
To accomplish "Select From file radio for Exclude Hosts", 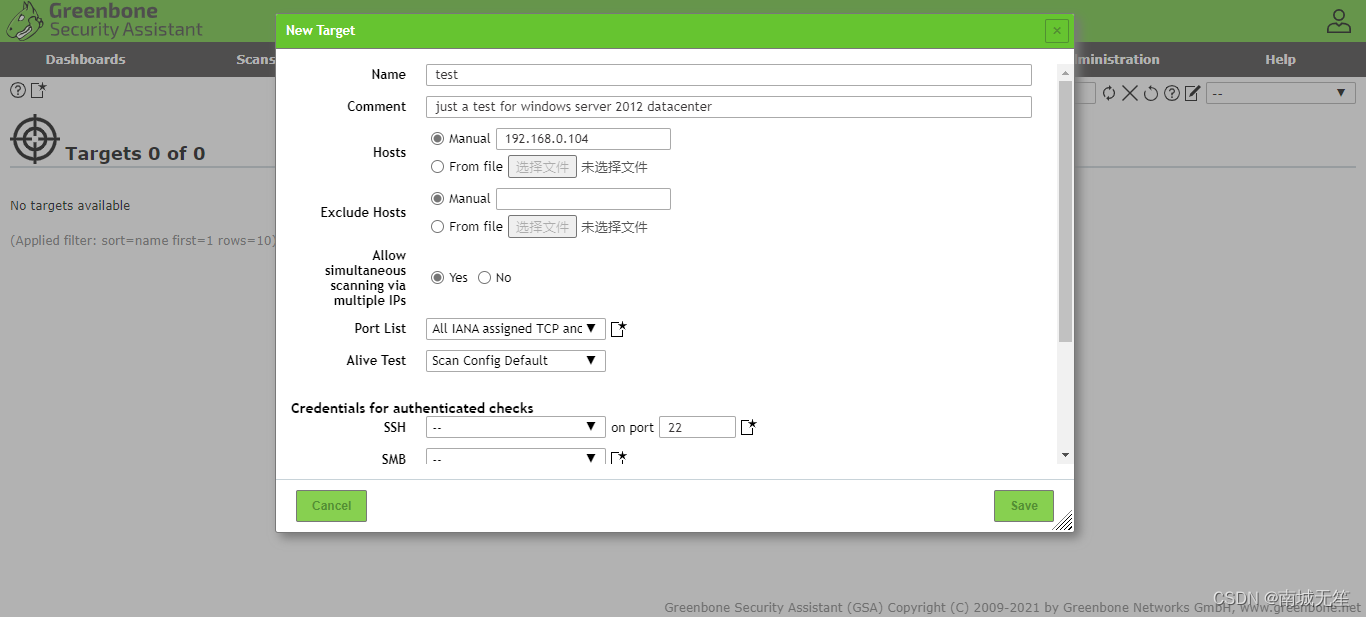I will (437, 227).
